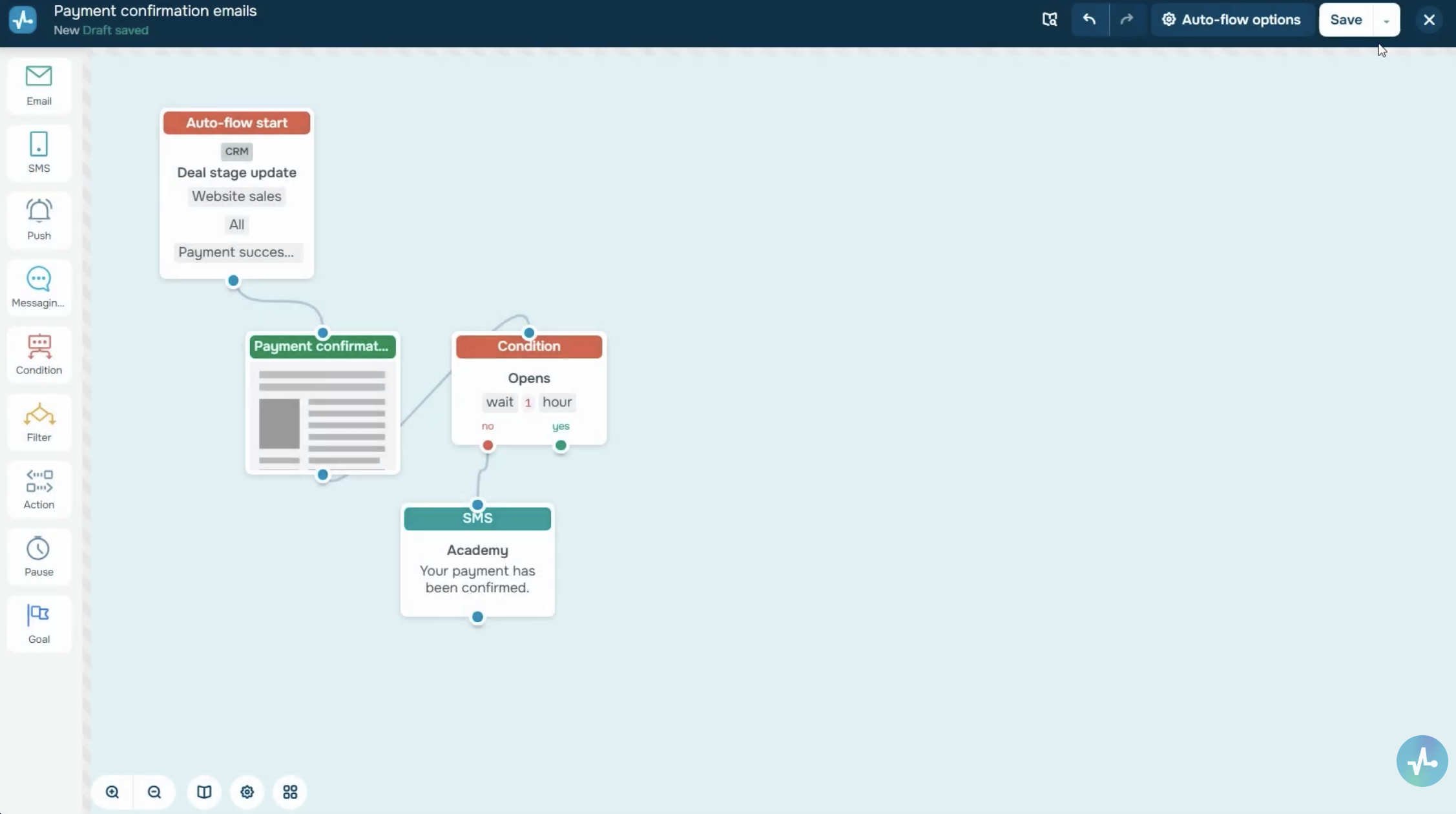1456x814 pixels.
Task: Open the map search icon in header
Action: click(x=1050, y=19)
